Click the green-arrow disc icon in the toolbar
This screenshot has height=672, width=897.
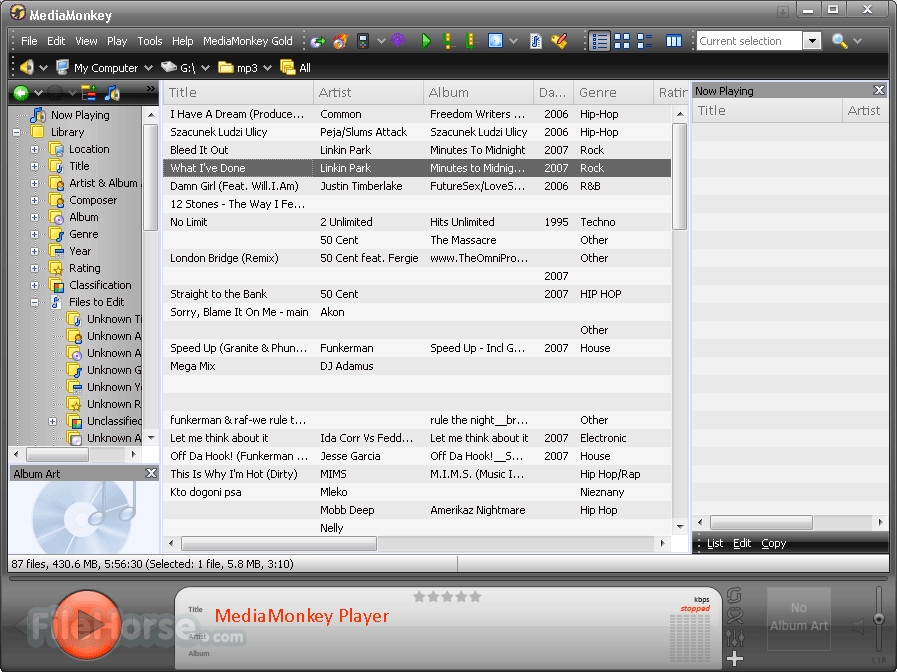[x=318, y=41]
